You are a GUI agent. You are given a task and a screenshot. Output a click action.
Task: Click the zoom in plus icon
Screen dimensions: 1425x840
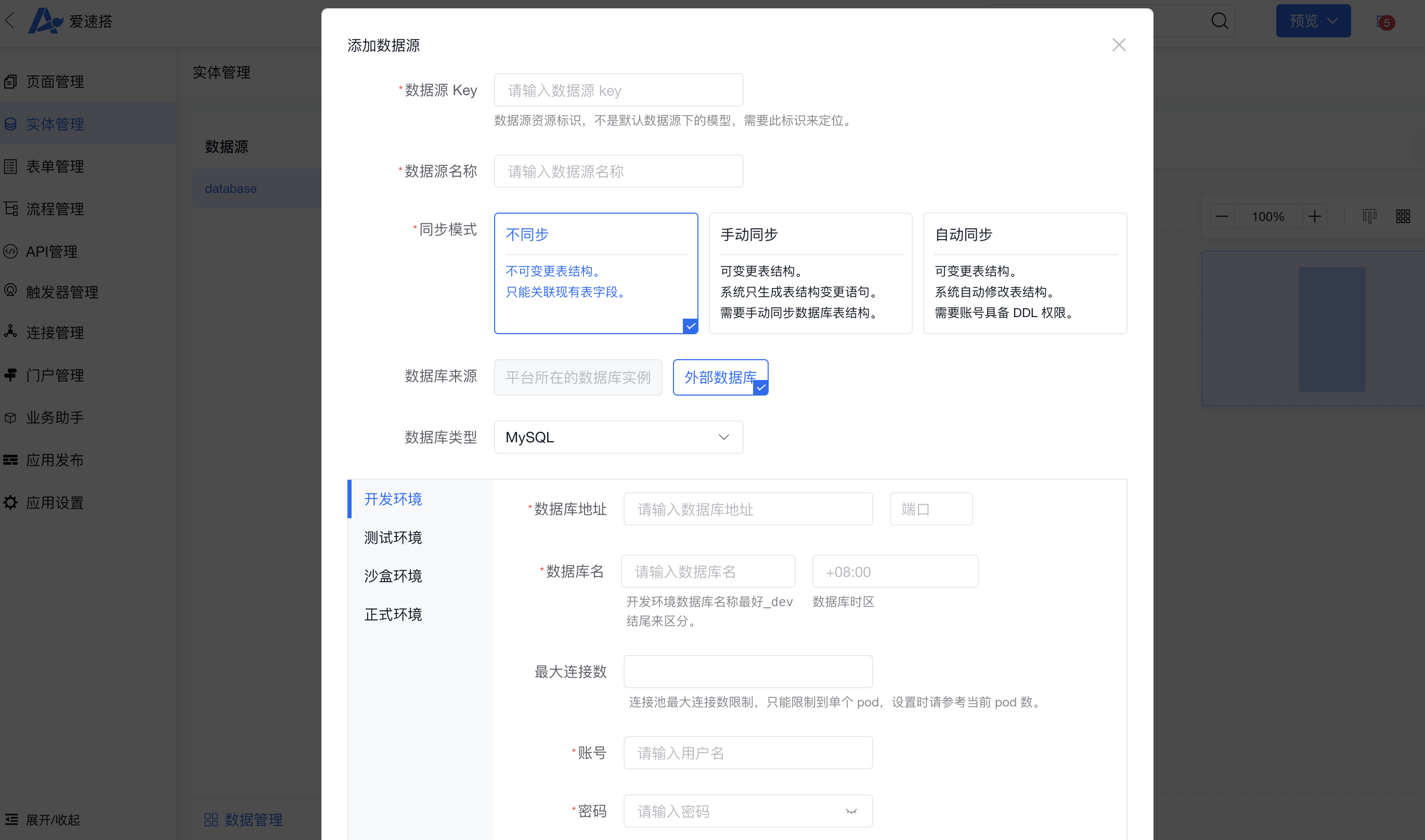(x=1314, y=216)
